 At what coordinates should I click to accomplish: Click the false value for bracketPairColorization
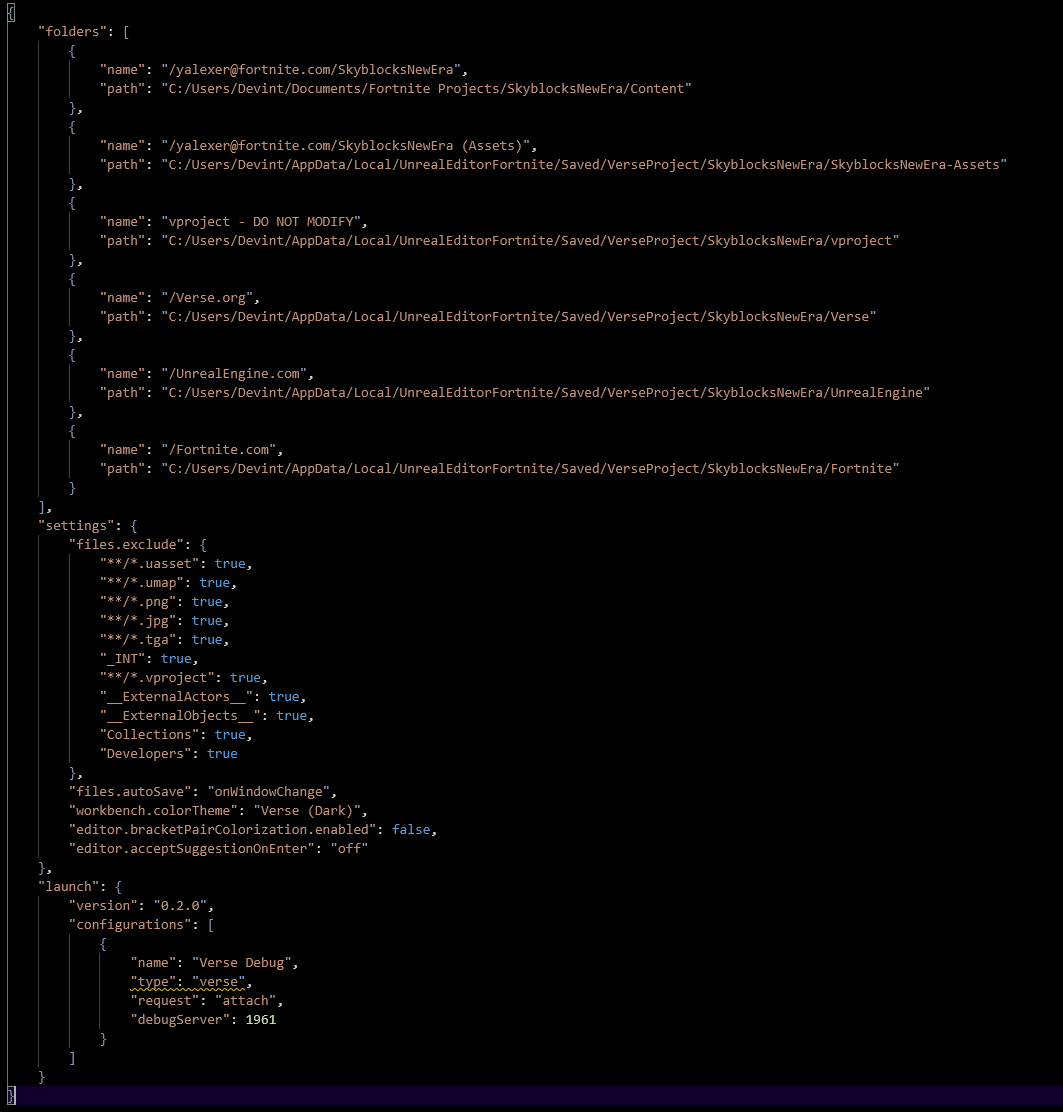pos(411,830)
